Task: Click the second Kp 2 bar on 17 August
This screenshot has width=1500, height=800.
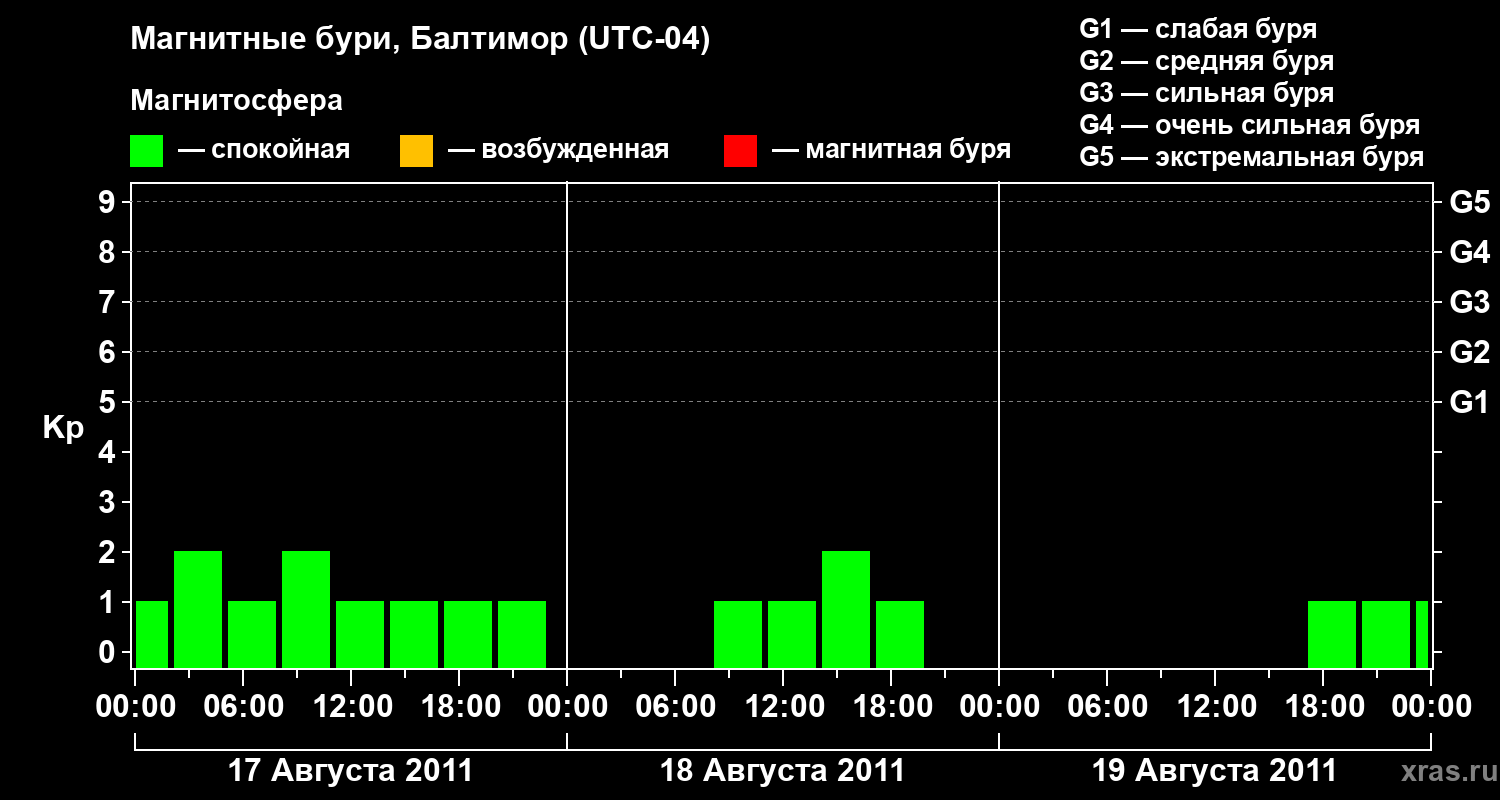Action: pos(306,609)
